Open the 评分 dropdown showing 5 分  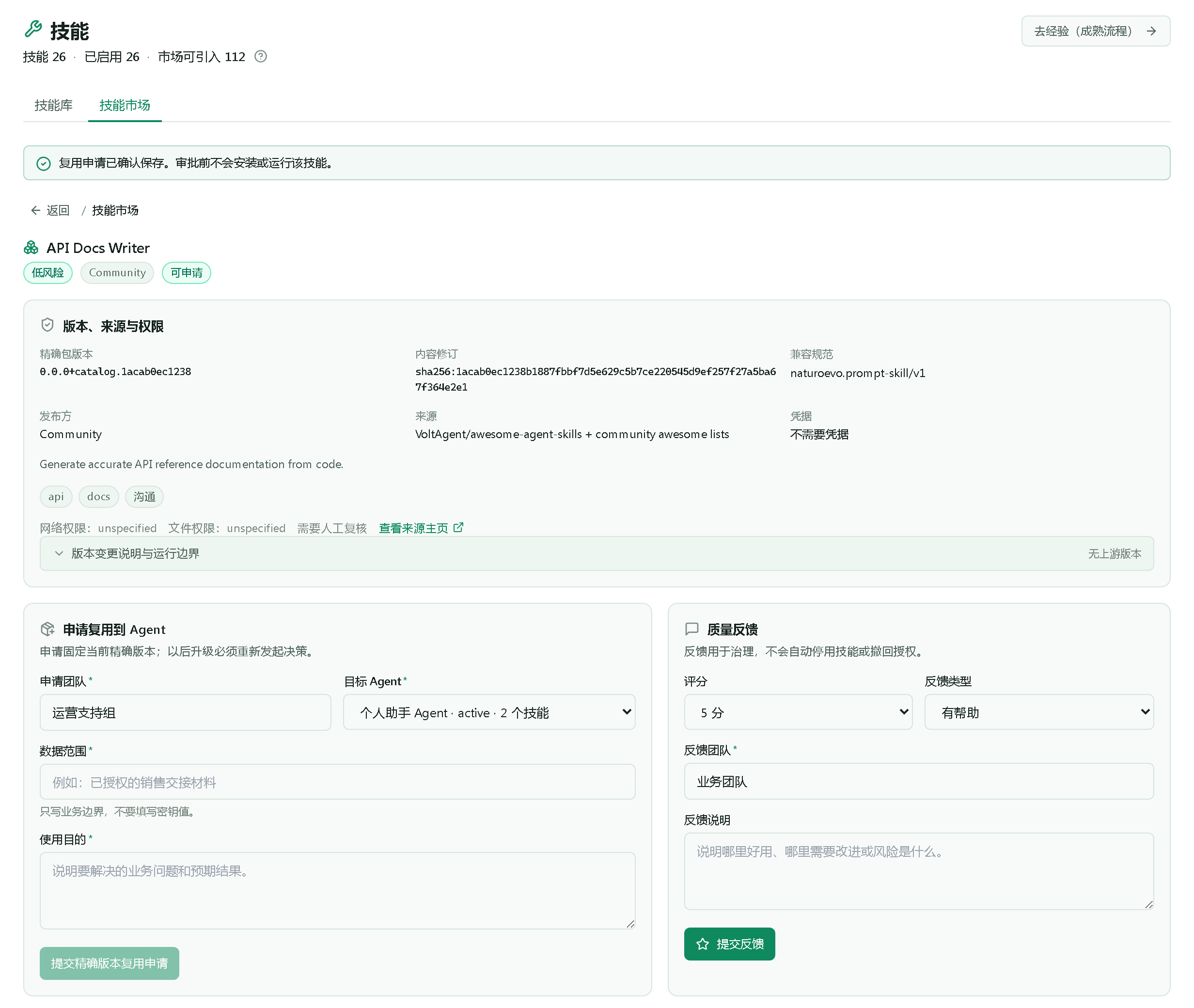pyautogui.click(x=798, y=712)
